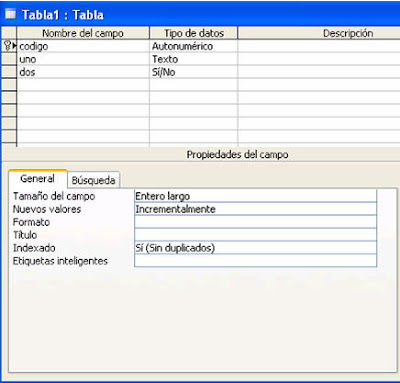
Task: Click the Nuevos valores label
Action: (47, 209)
